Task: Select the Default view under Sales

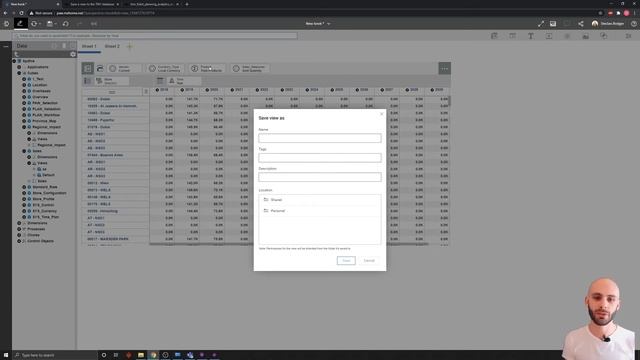Action: (48, 175)
